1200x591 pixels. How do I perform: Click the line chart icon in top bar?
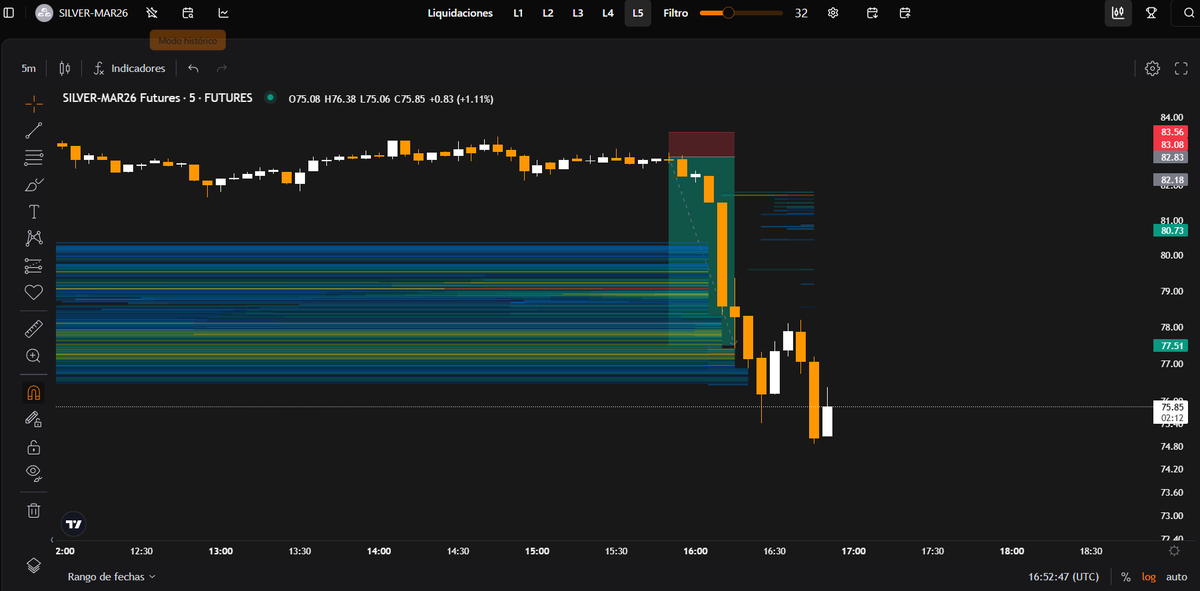tap(223, 13)
